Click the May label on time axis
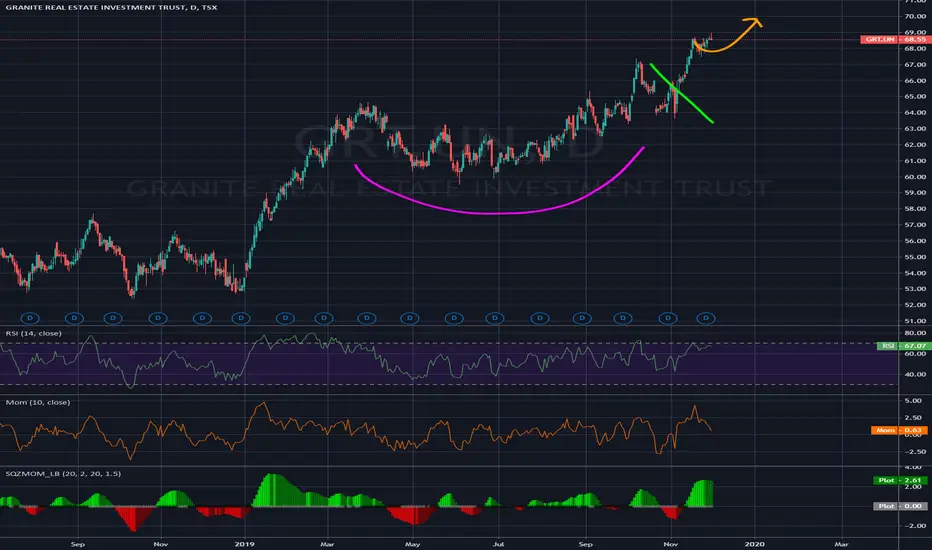Image resolution: width=932 pixels, height=550 pixels. 413,543
